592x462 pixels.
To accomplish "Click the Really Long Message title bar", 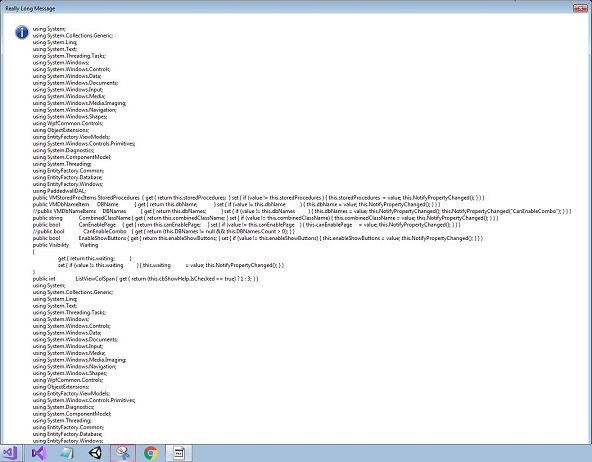I will pos(287,8).
